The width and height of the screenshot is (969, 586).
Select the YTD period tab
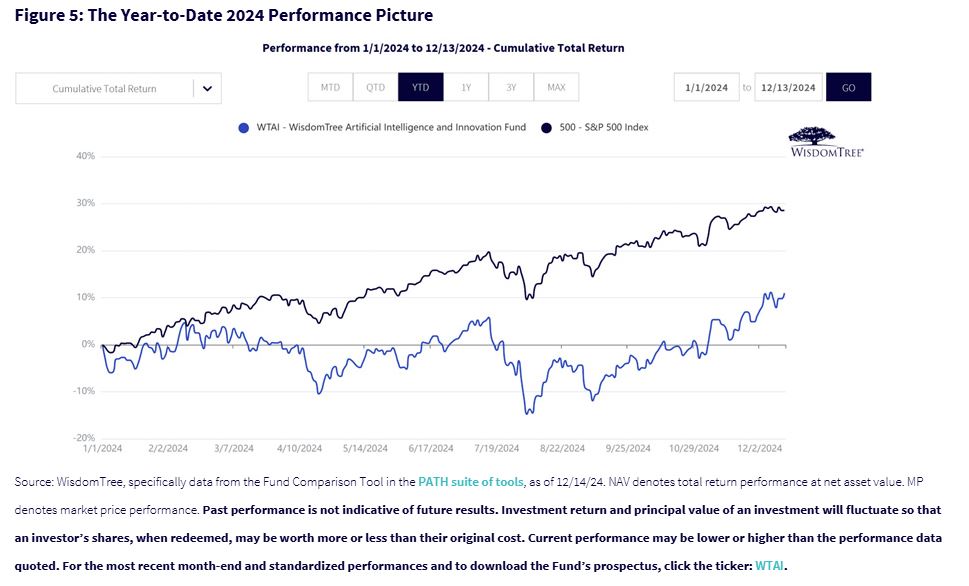tap(420, 87)
